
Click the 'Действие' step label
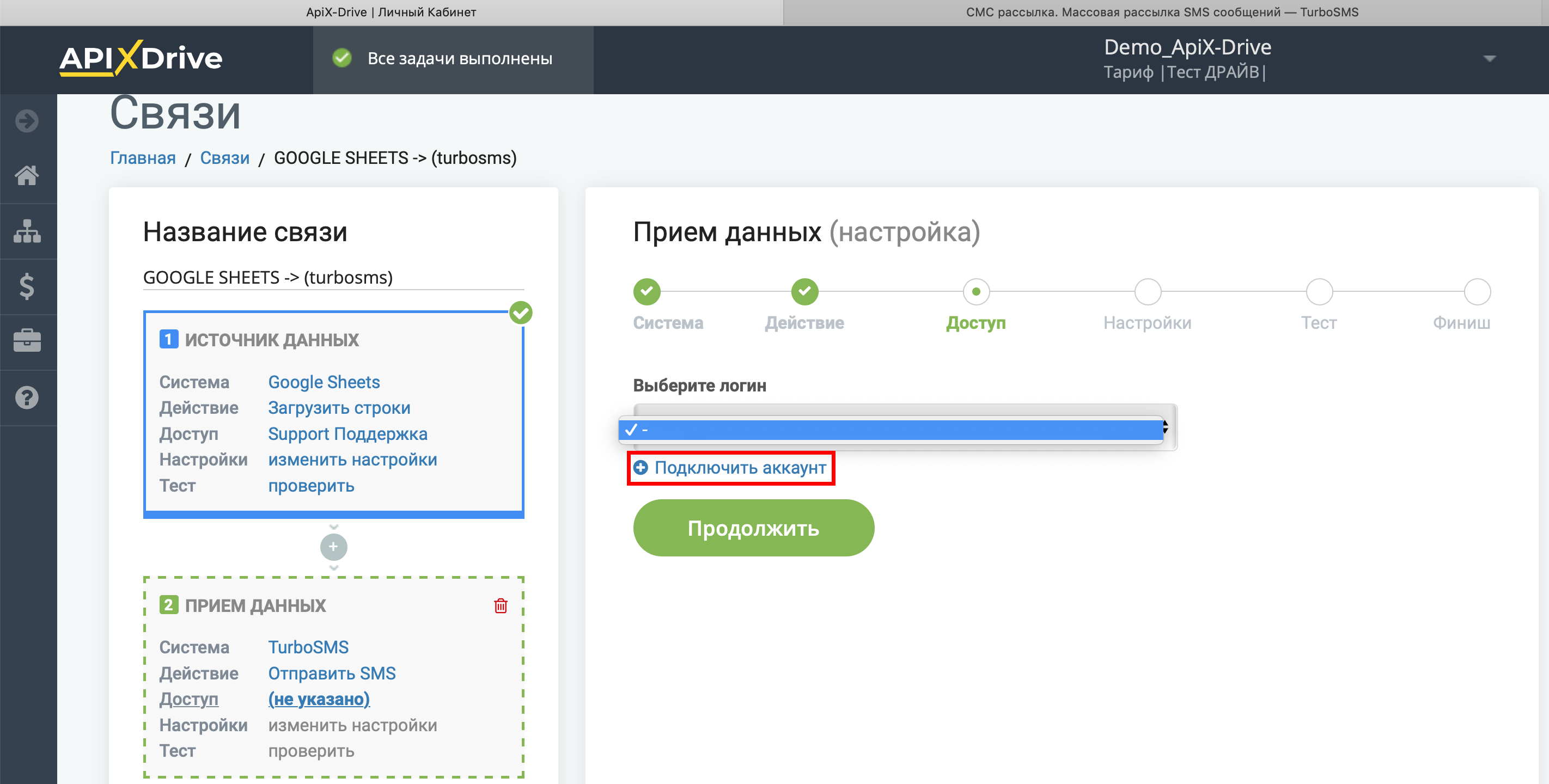pos(804,323)
